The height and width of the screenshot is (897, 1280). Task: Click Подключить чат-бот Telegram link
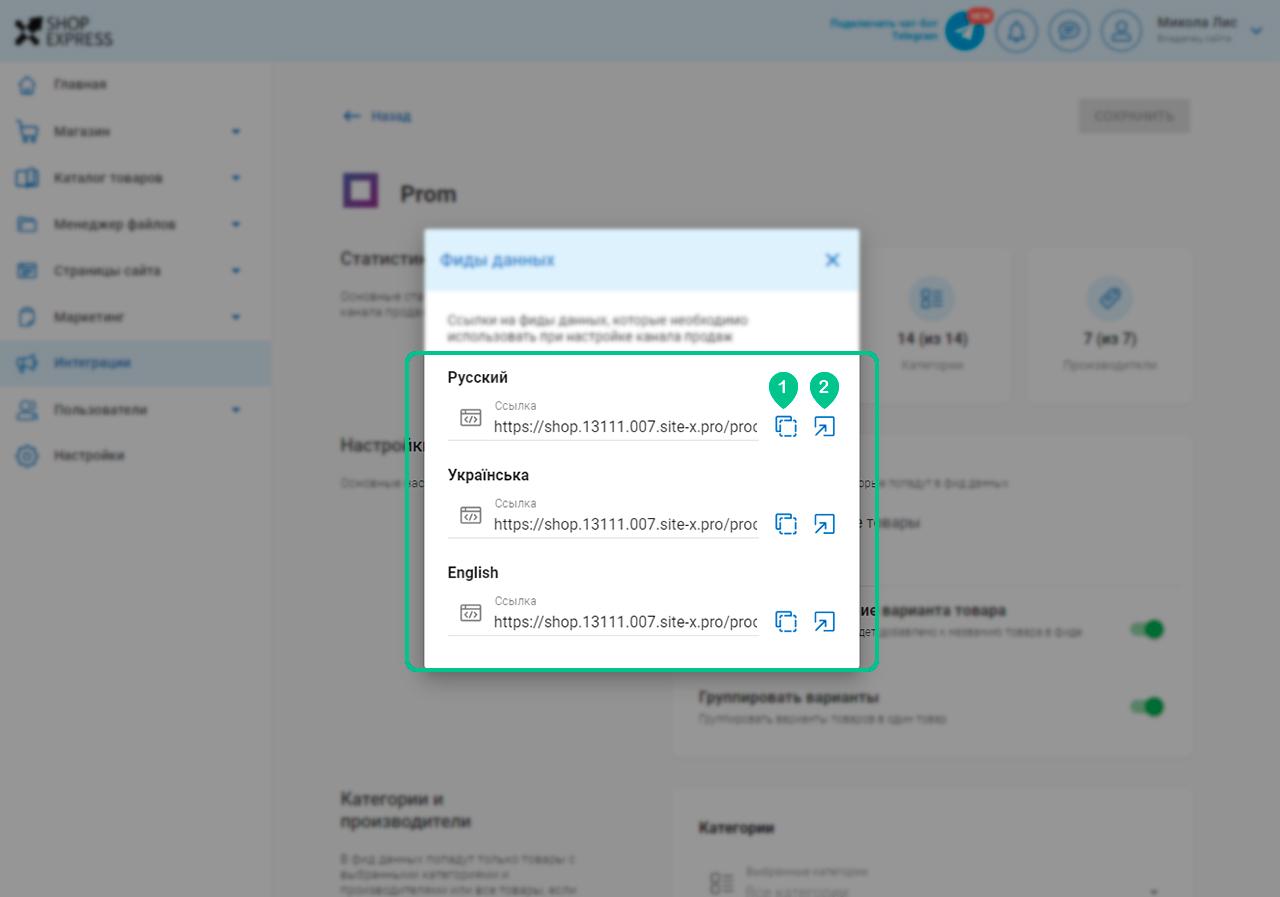pos(883,28)
